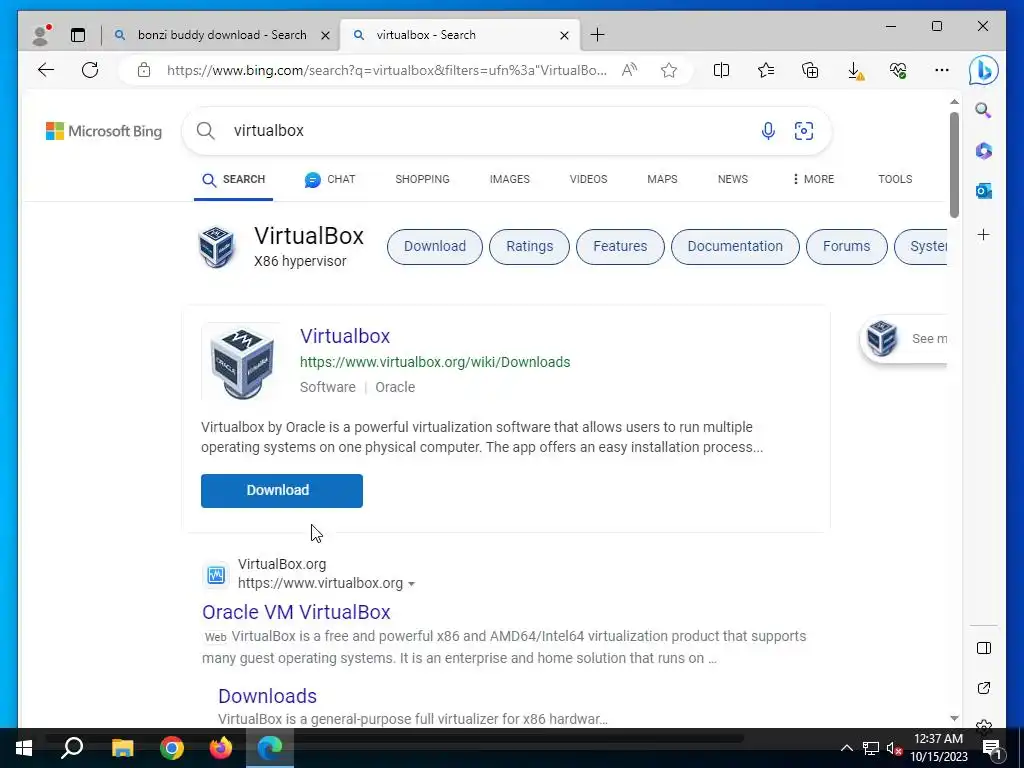
Task: Open the Windows Start menu
Action: coord(24,748)
